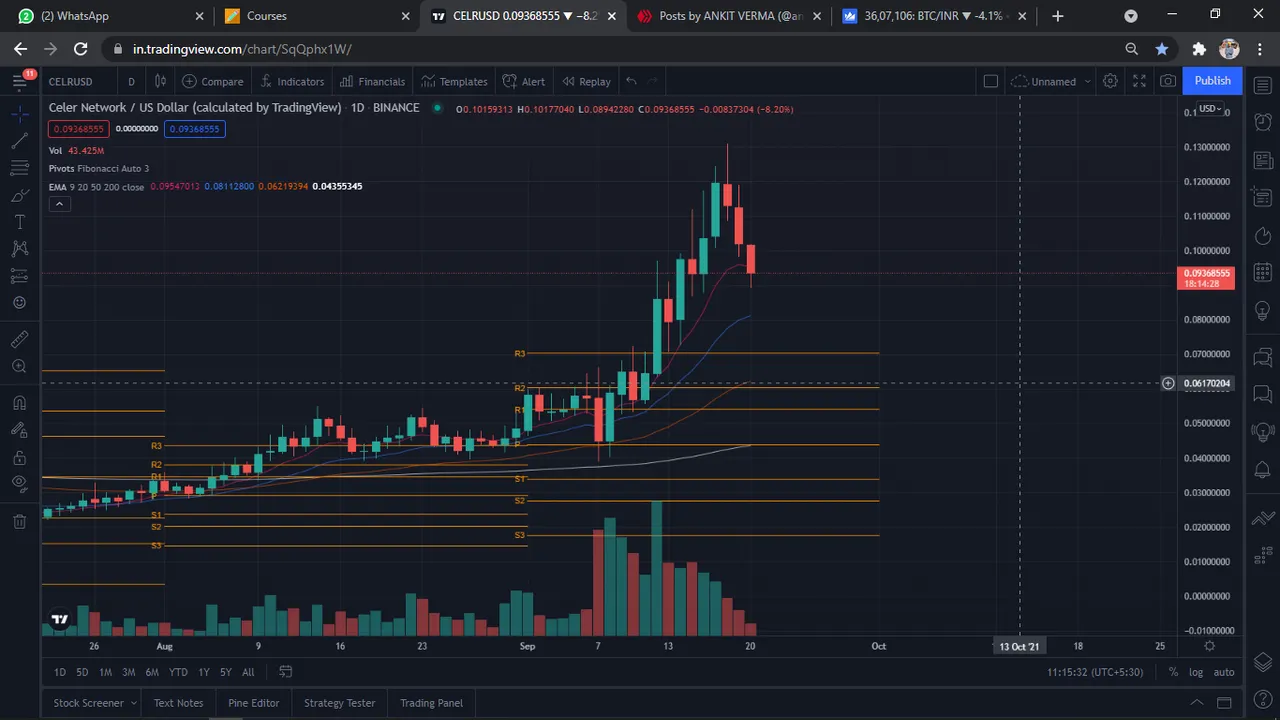The image size is (1280, 720).
Task: Activate the zoom-in tool
Action: (19, 367)
